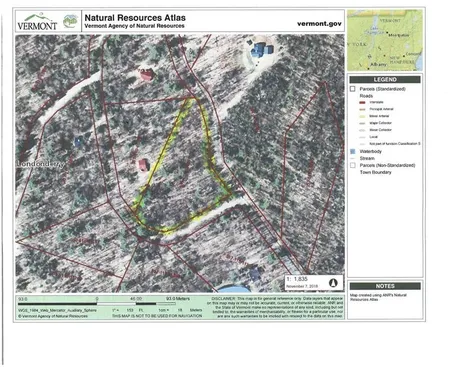This screenshot has width=476, height=367.
Task: Click the November 7, 2018 date text
Action: 302,286
